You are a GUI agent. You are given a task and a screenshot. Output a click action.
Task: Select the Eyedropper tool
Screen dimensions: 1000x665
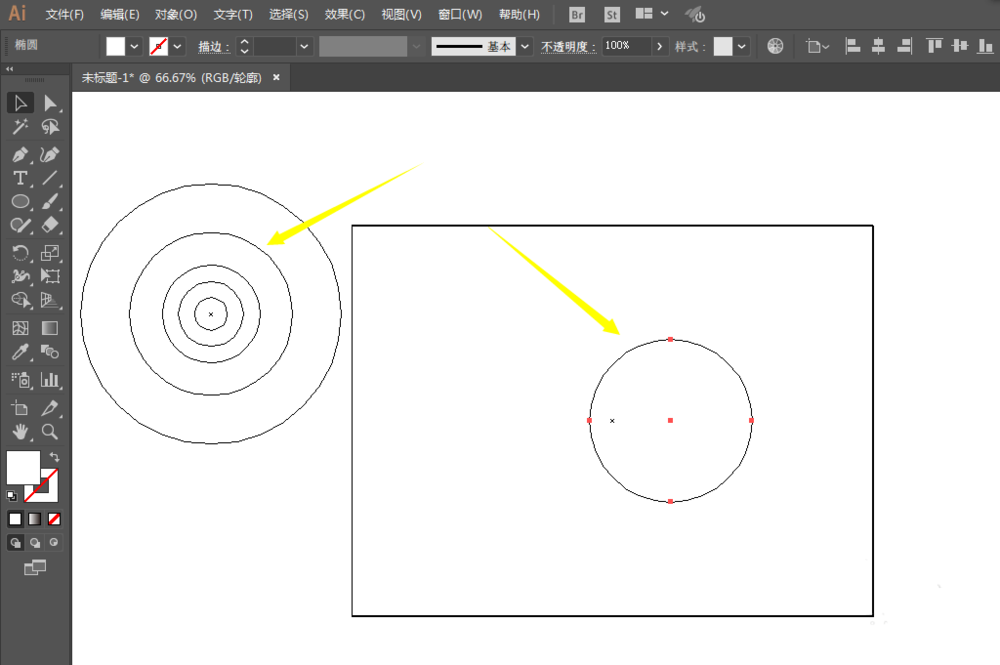[x=20, y=352]
